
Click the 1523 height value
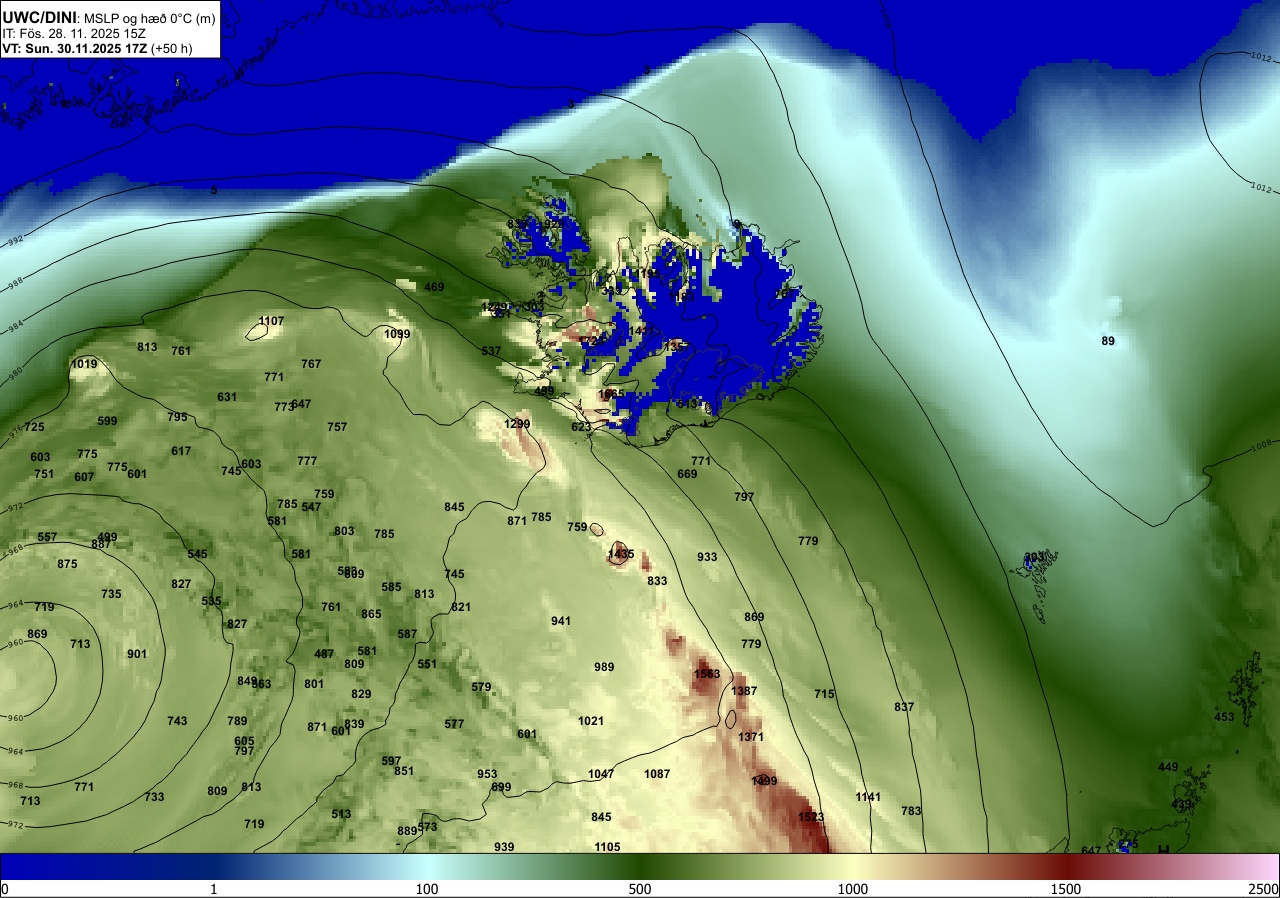coord(811,817)
